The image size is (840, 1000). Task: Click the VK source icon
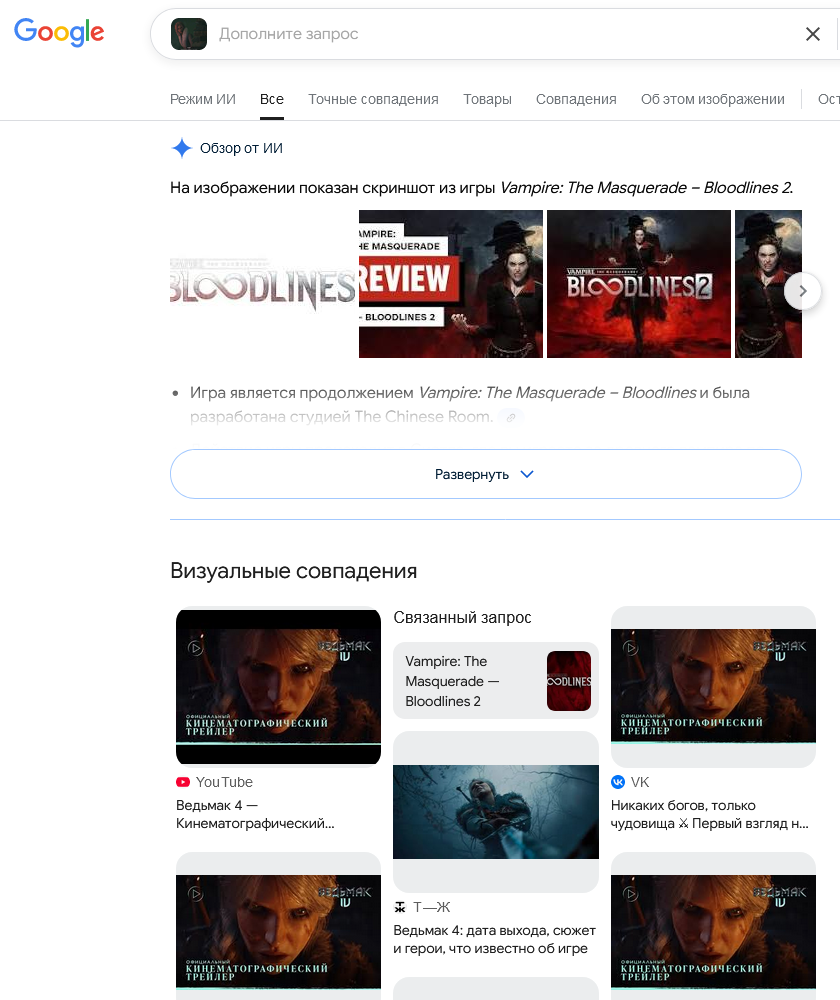(618, 782)
